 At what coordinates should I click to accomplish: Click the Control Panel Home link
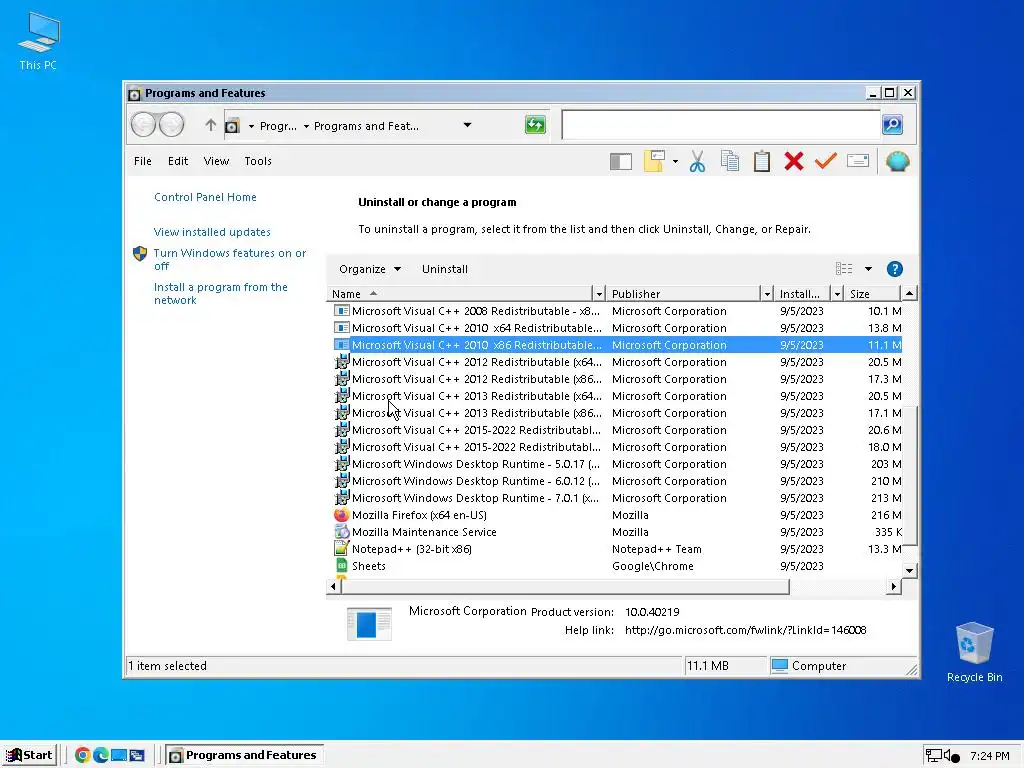[x=205, y=197]
